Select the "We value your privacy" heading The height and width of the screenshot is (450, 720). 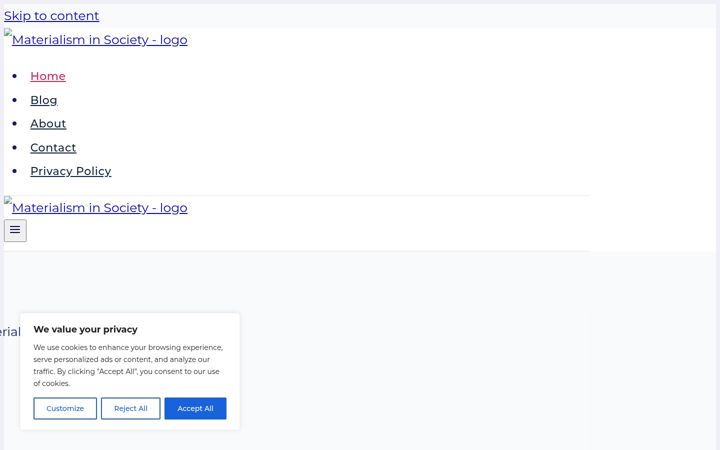[x=85, y=329]
